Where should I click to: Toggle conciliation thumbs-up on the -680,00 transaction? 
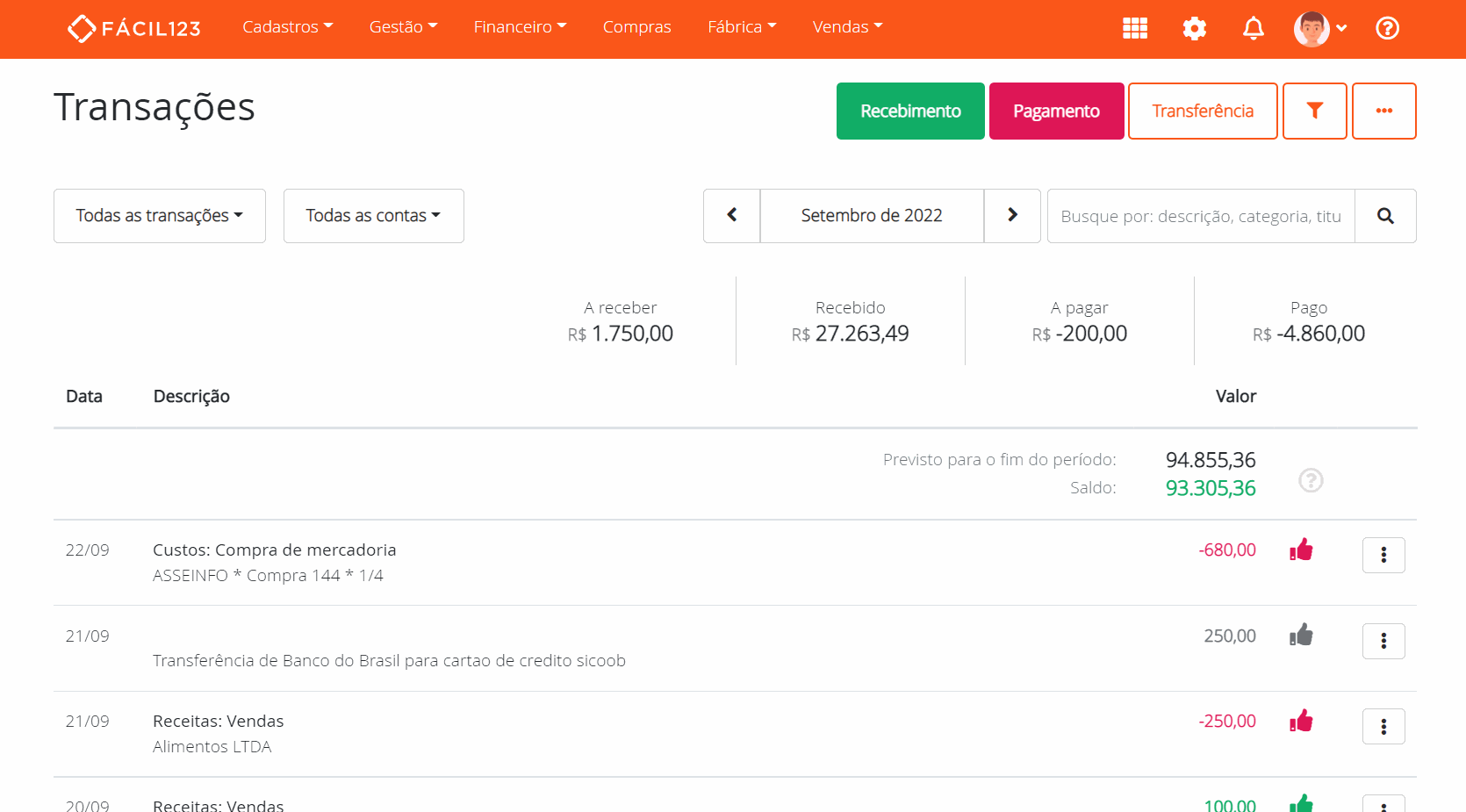click(x=1301, y=550)
